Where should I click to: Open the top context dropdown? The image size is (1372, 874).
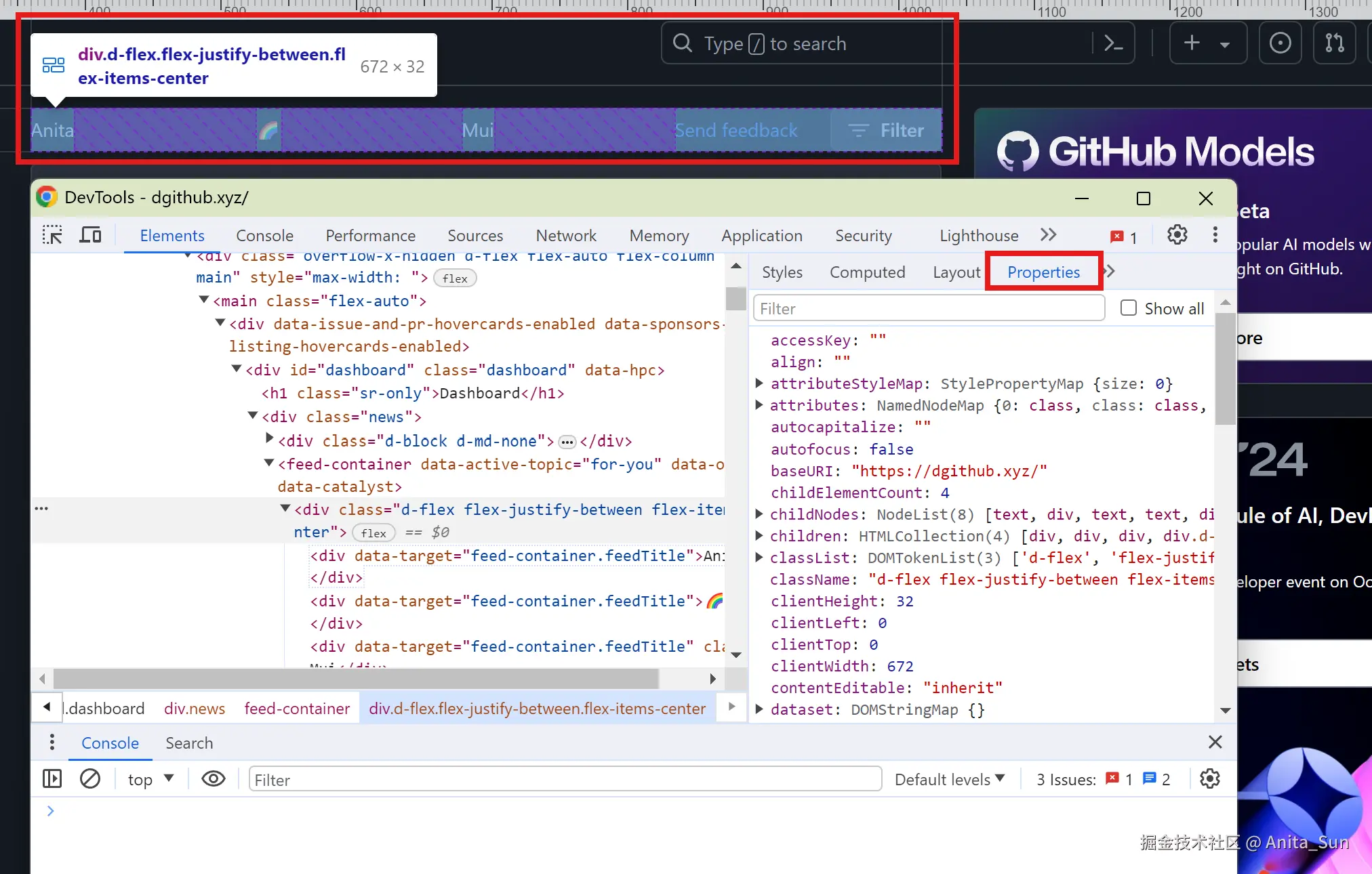[x=150, y=780]
